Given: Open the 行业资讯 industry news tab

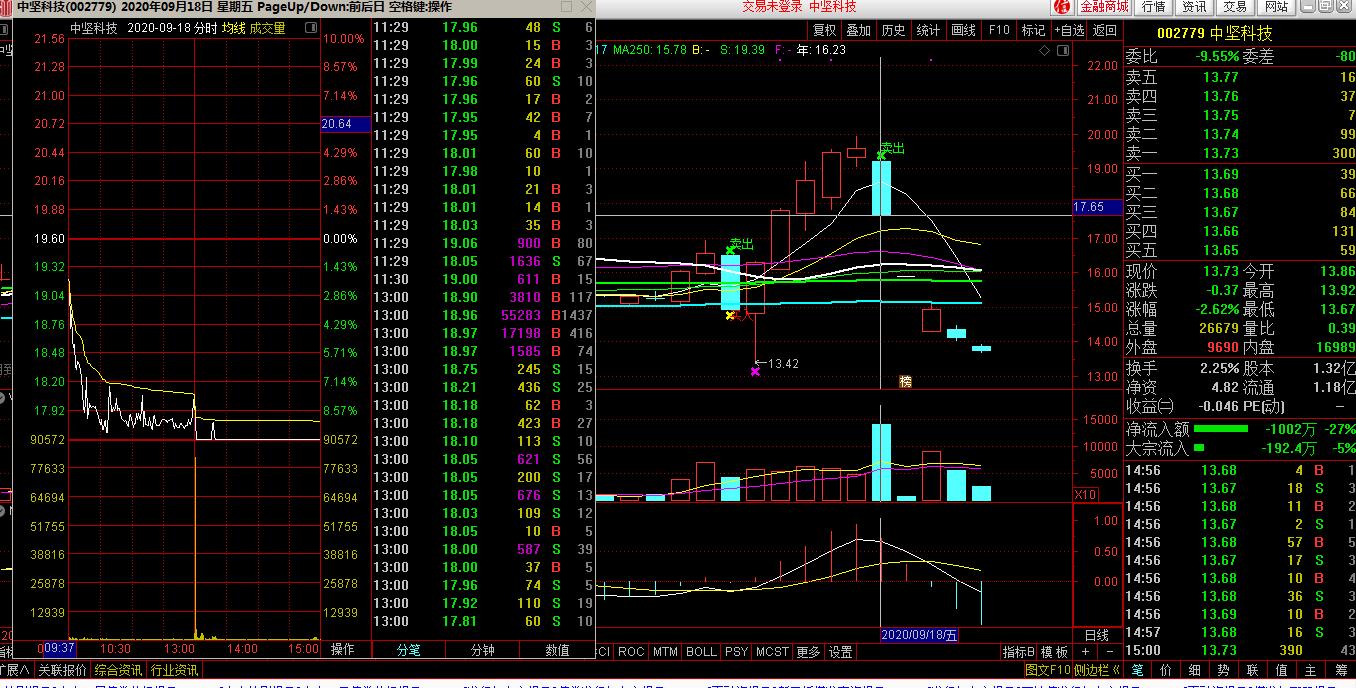Looking at the screenshot, I should [x=175, y=669].
